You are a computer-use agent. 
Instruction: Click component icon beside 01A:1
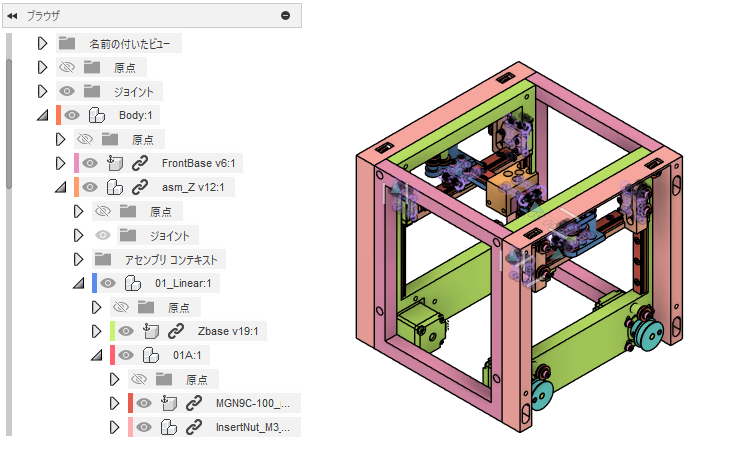coord(151,355)
